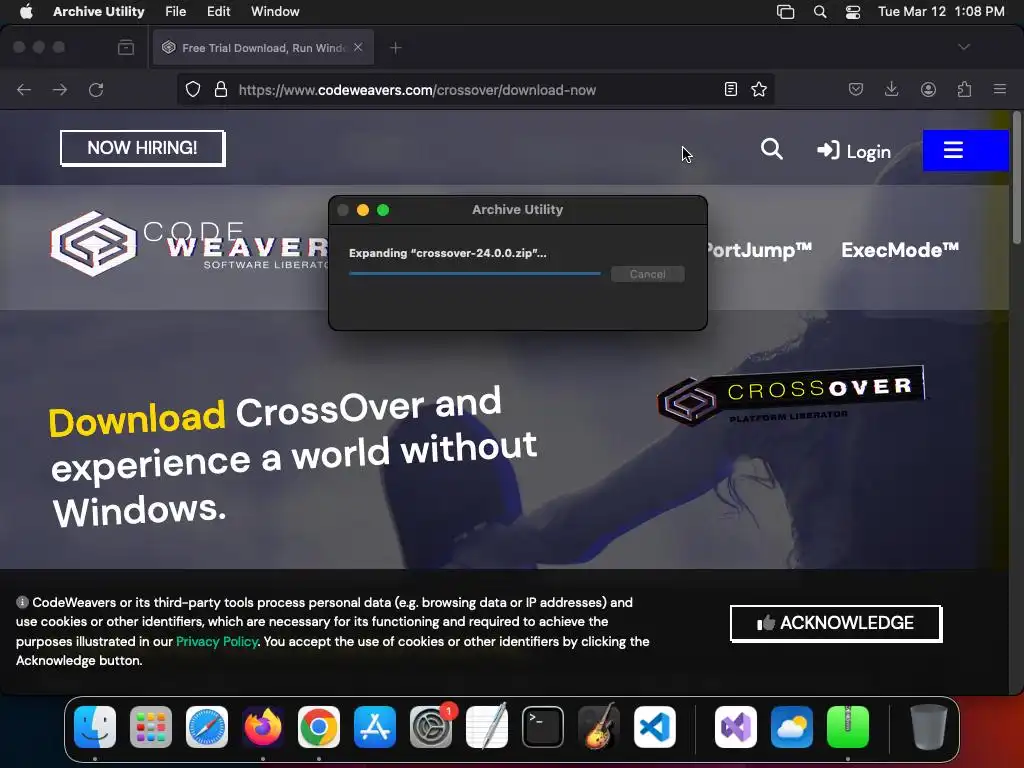This screenshot has width=1024, height=768.
Task: Expand the list all tabs chevron
Action: click(x=963, y=47)
